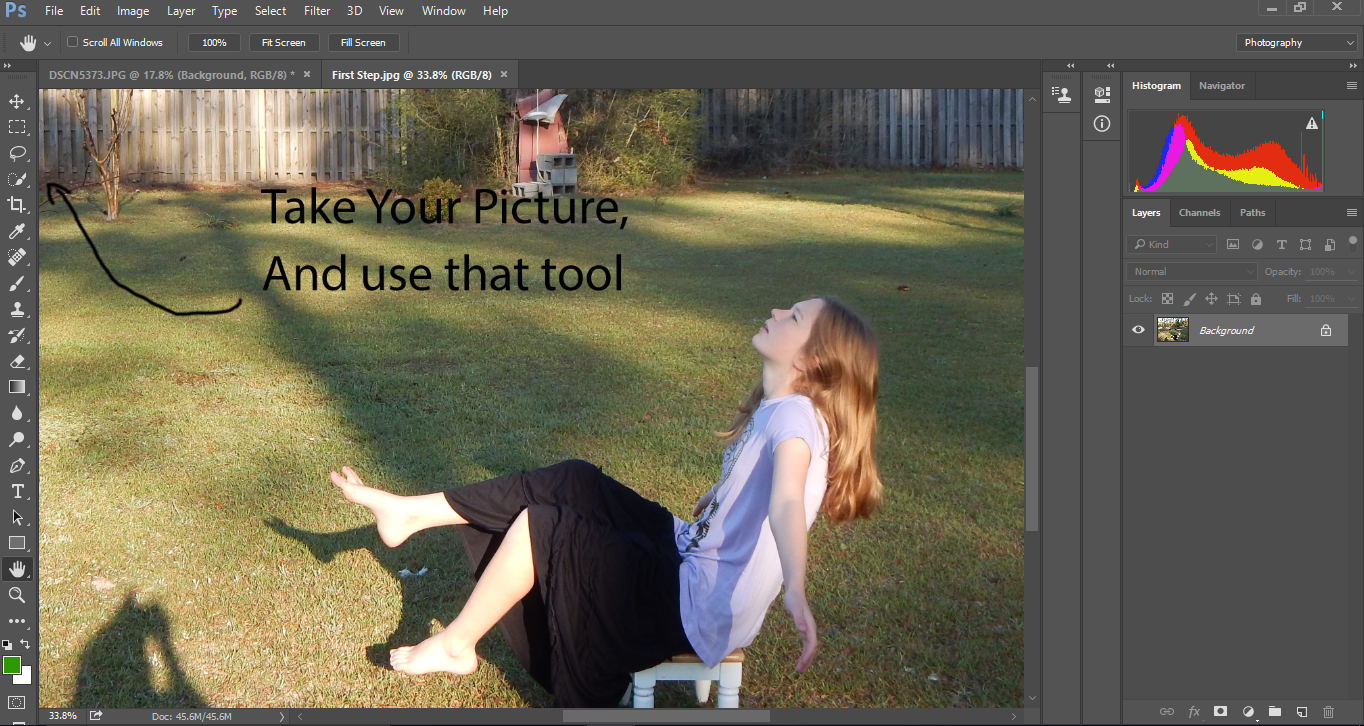The width and height of the screenshot is (1364, 726).
Task: Click the Fit Screen button
Action: tap(284, 42)
